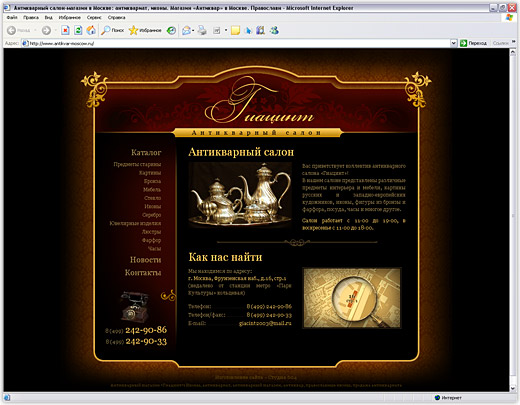
Task: Open the Контакты sidebar link
Action: 143,273
